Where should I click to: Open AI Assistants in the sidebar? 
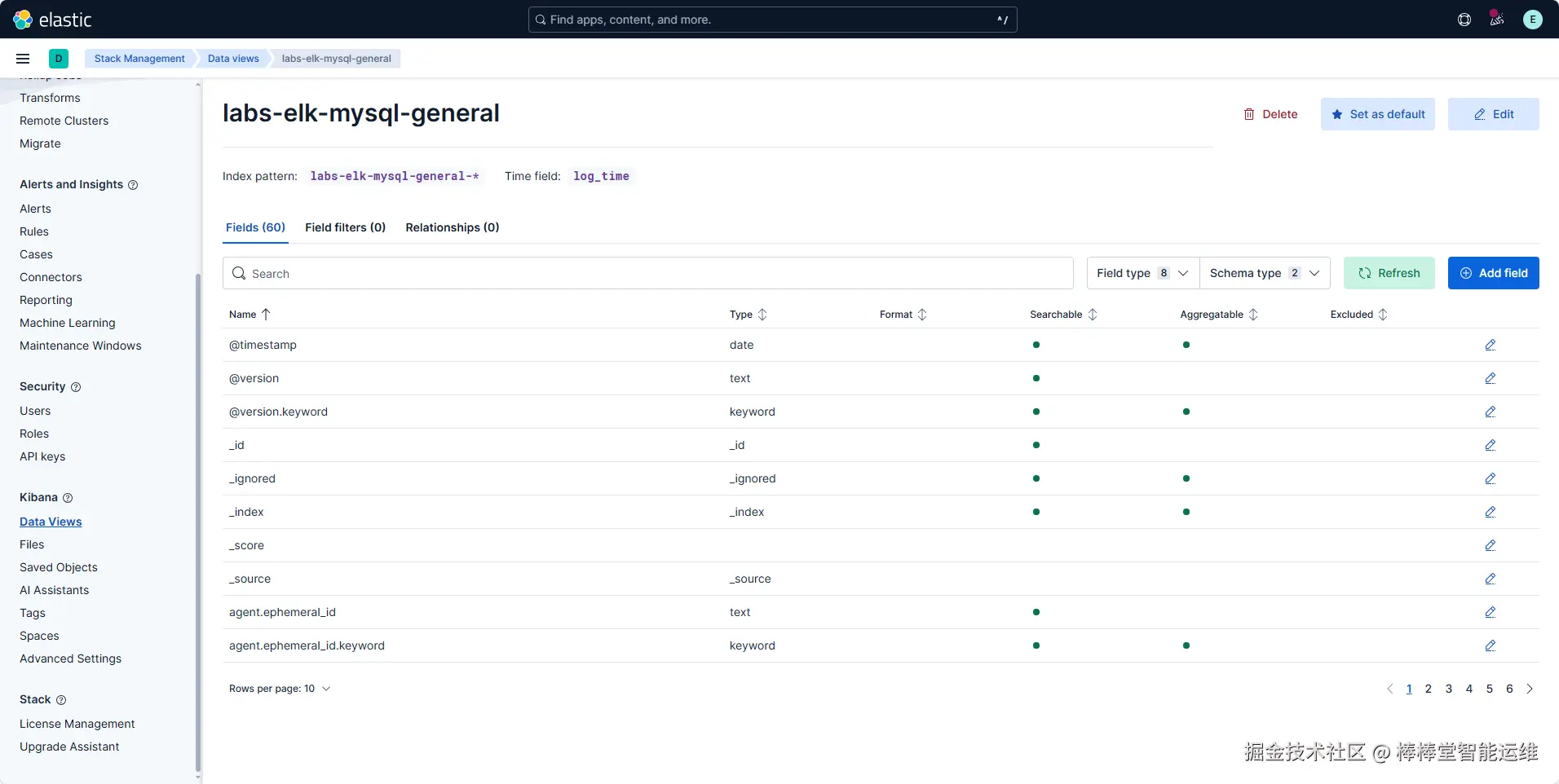[55, 590]
